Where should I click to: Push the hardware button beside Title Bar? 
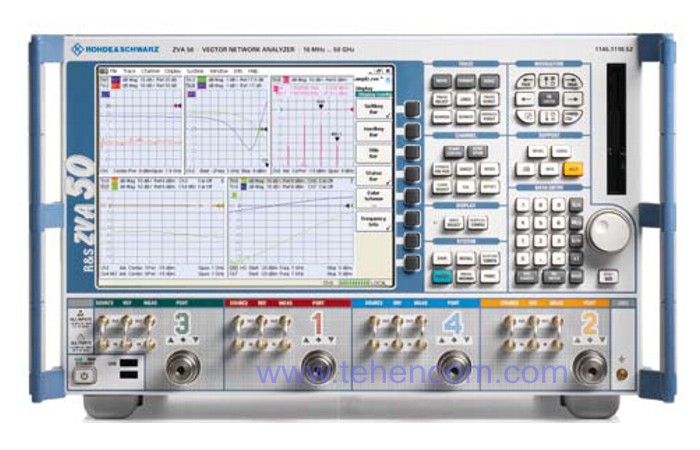tap(412, 153)
